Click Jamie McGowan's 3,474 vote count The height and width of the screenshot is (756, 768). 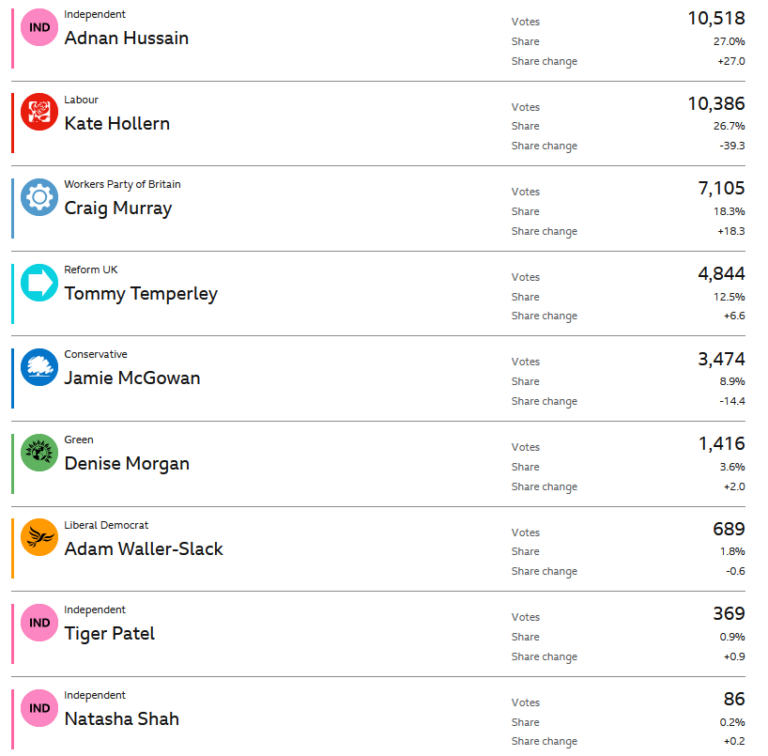coord(721,359)
